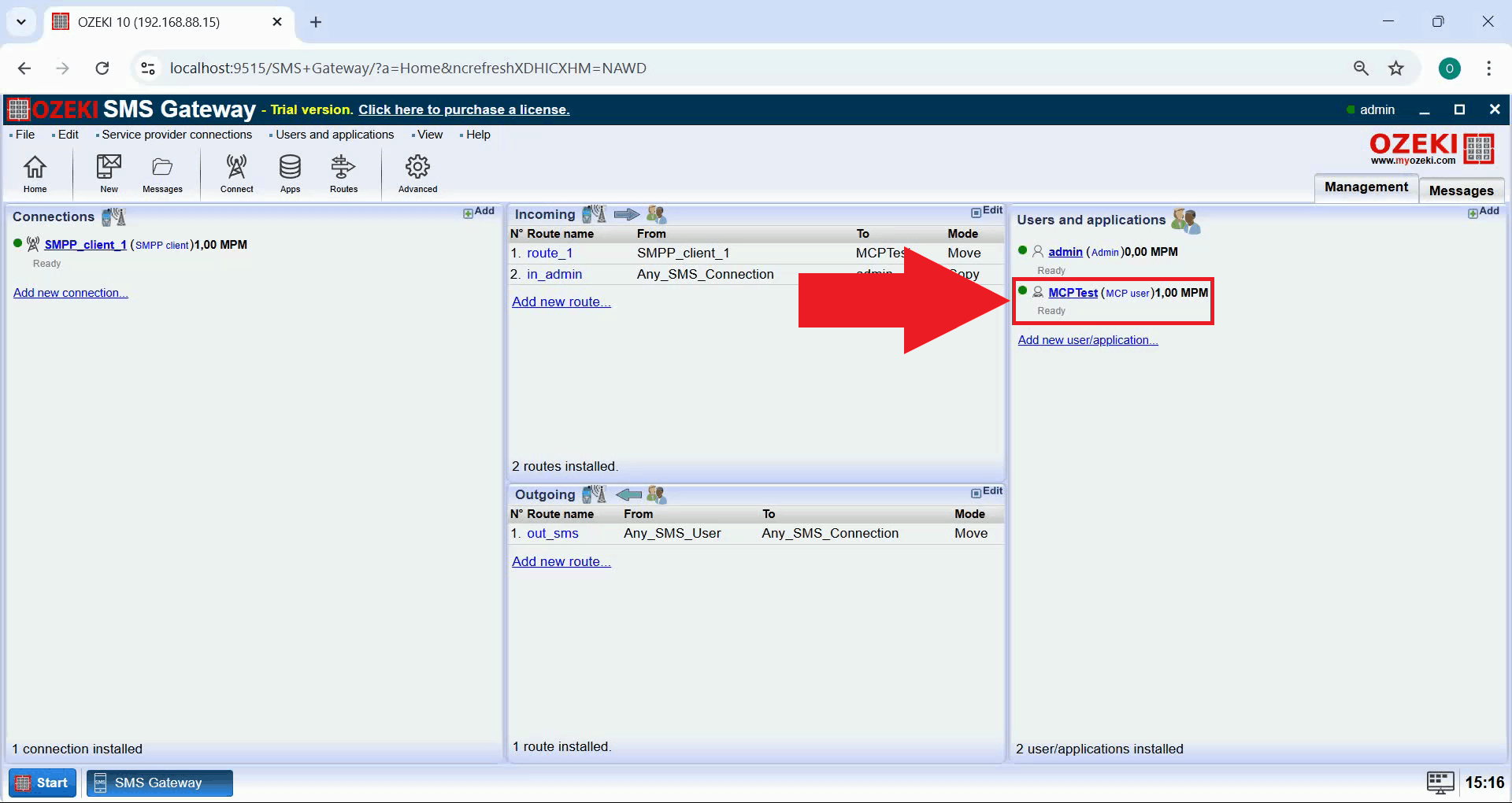Click Add new connection link
The image size is (1512, 803).
click(x=70, y=293)
